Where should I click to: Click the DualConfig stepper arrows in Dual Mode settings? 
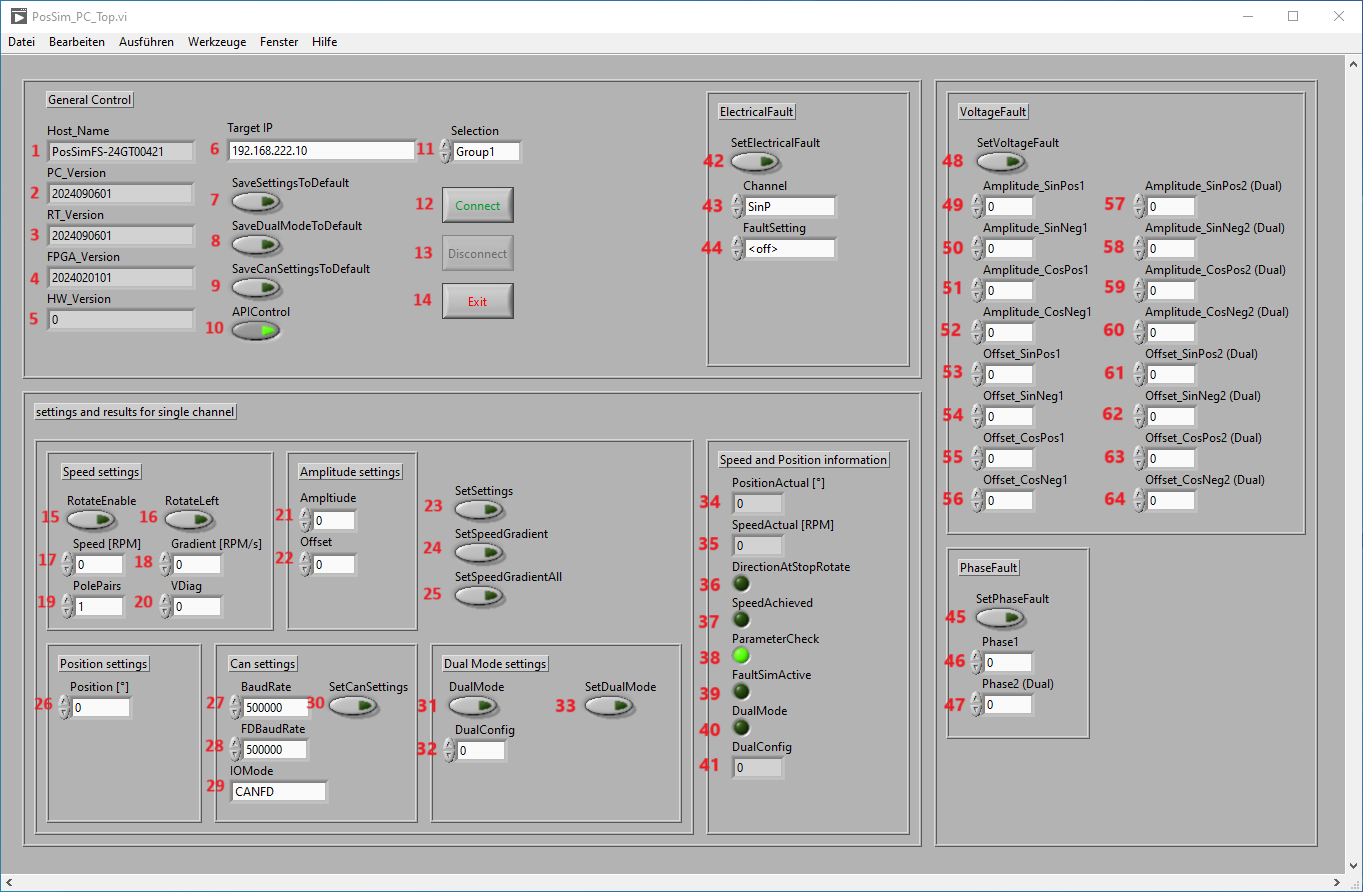pos(449,751)
